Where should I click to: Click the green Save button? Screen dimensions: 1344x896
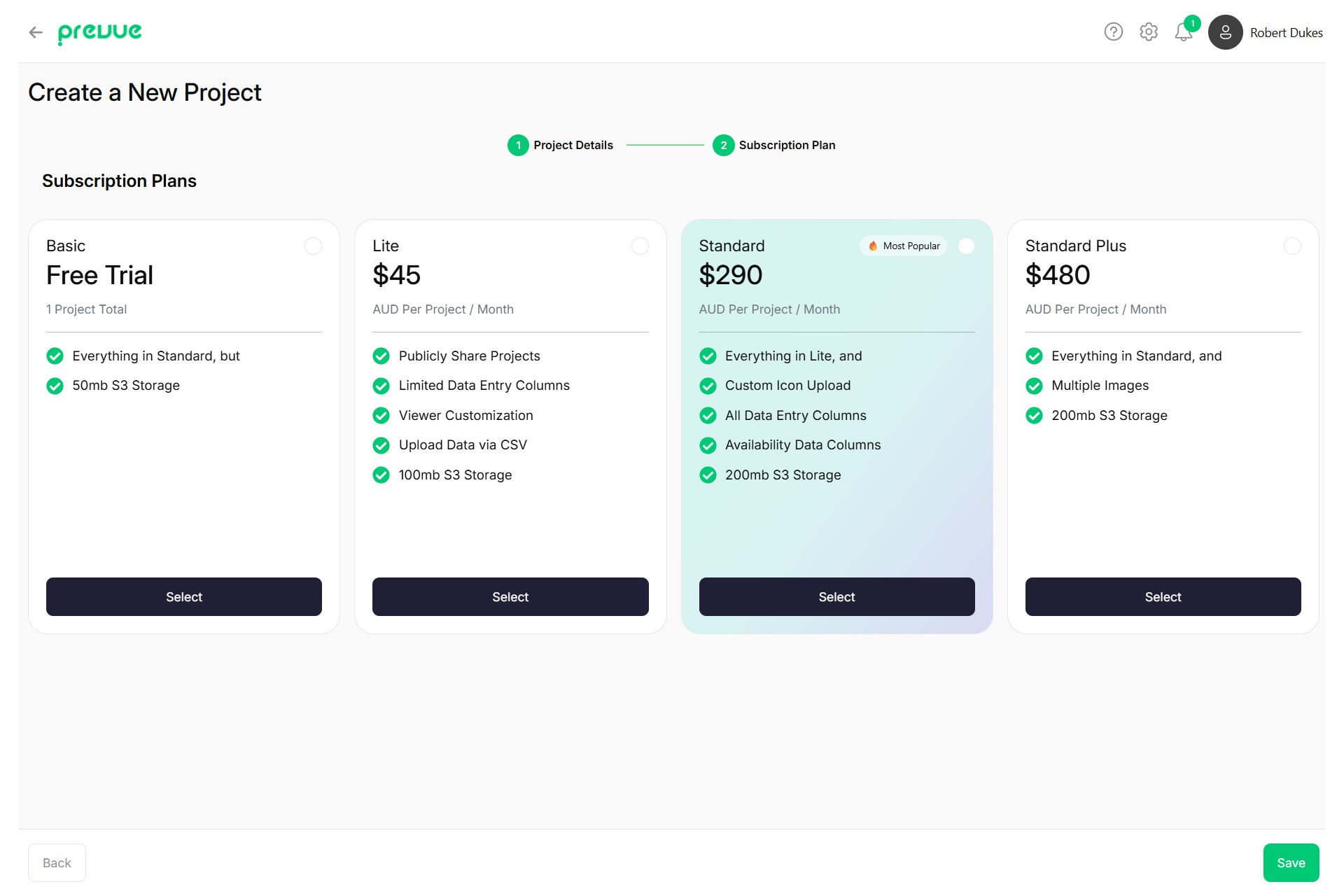coord(1291,862)
